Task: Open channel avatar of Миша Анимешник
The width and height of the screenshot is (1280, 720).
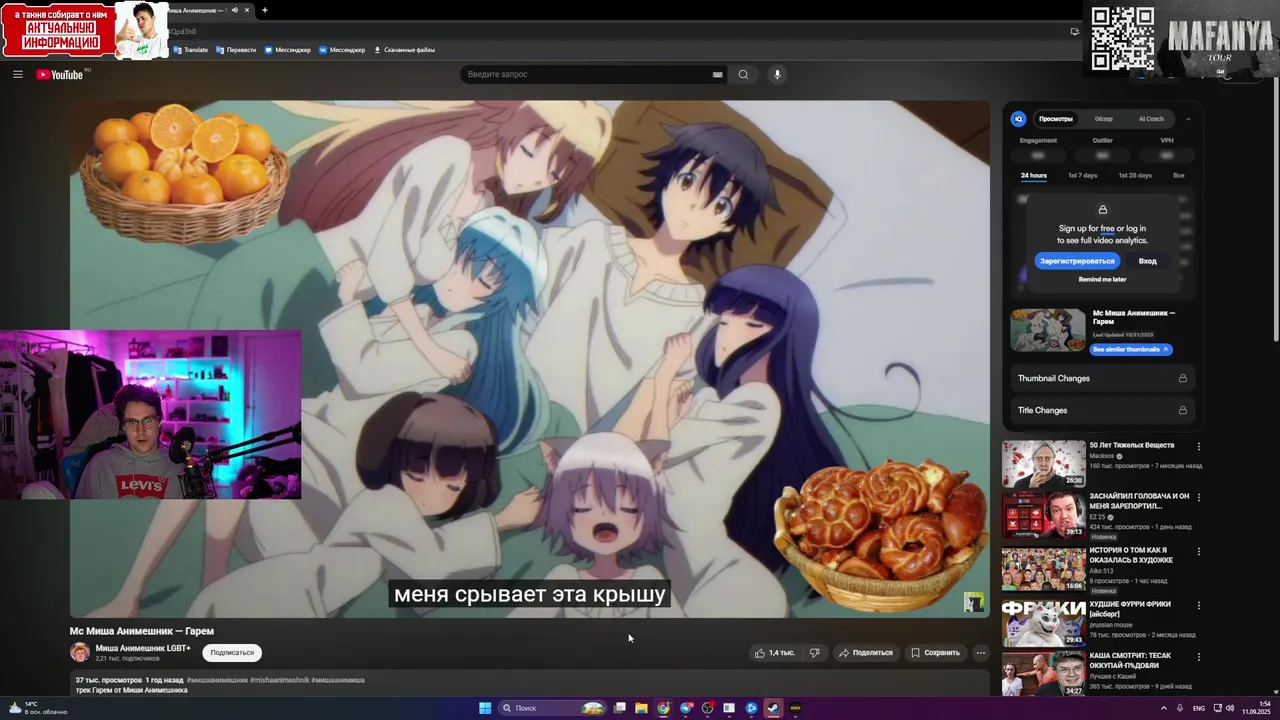Action: point(79,653)
